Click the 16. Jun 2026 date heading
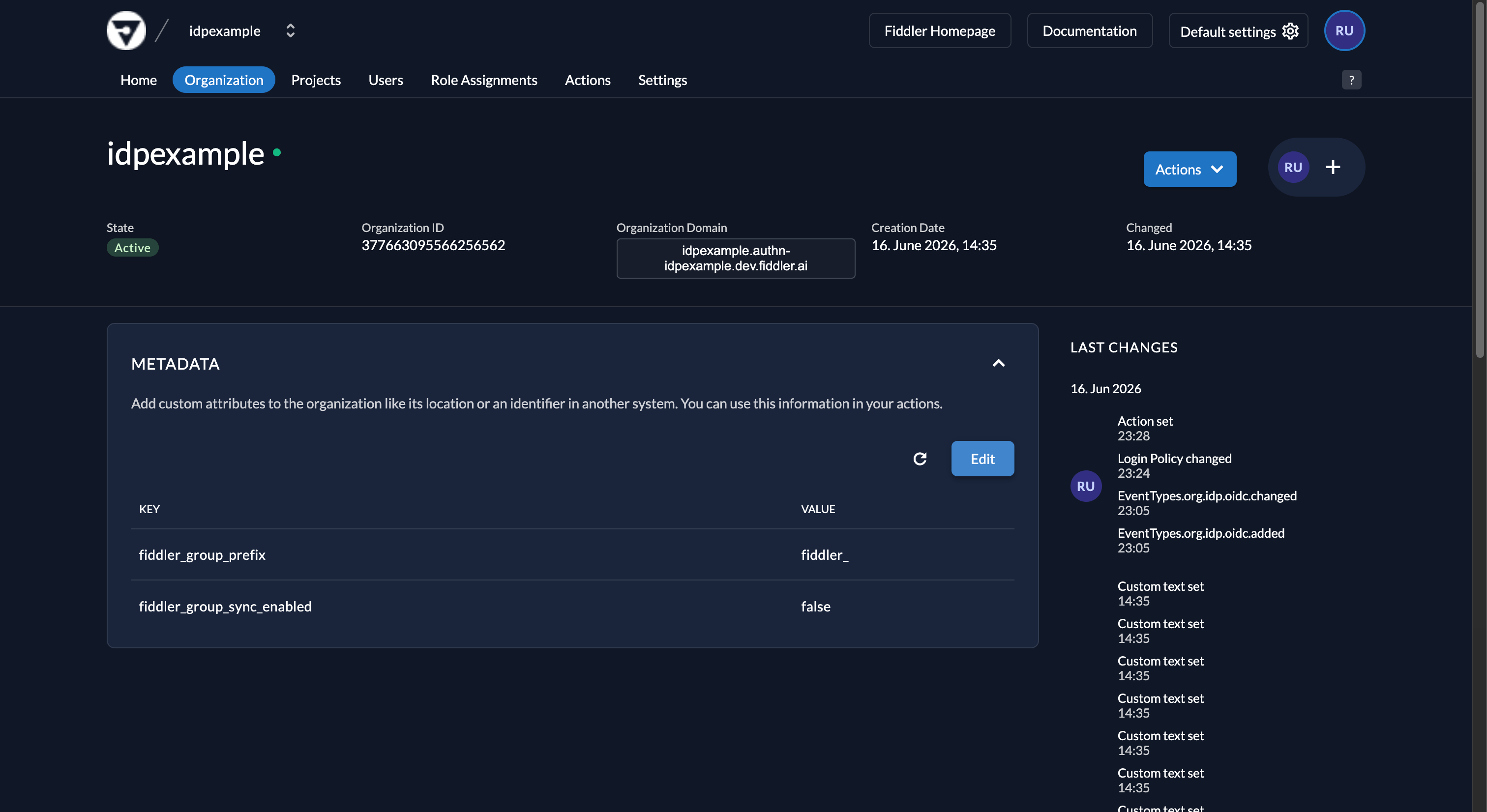This screenshot has height=812, width=1487. coord(1105,388)
